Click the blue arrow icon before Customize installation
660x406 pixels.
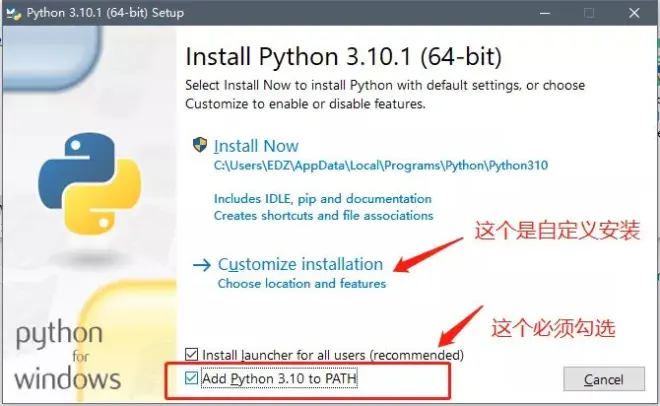(x=202, y=265)
